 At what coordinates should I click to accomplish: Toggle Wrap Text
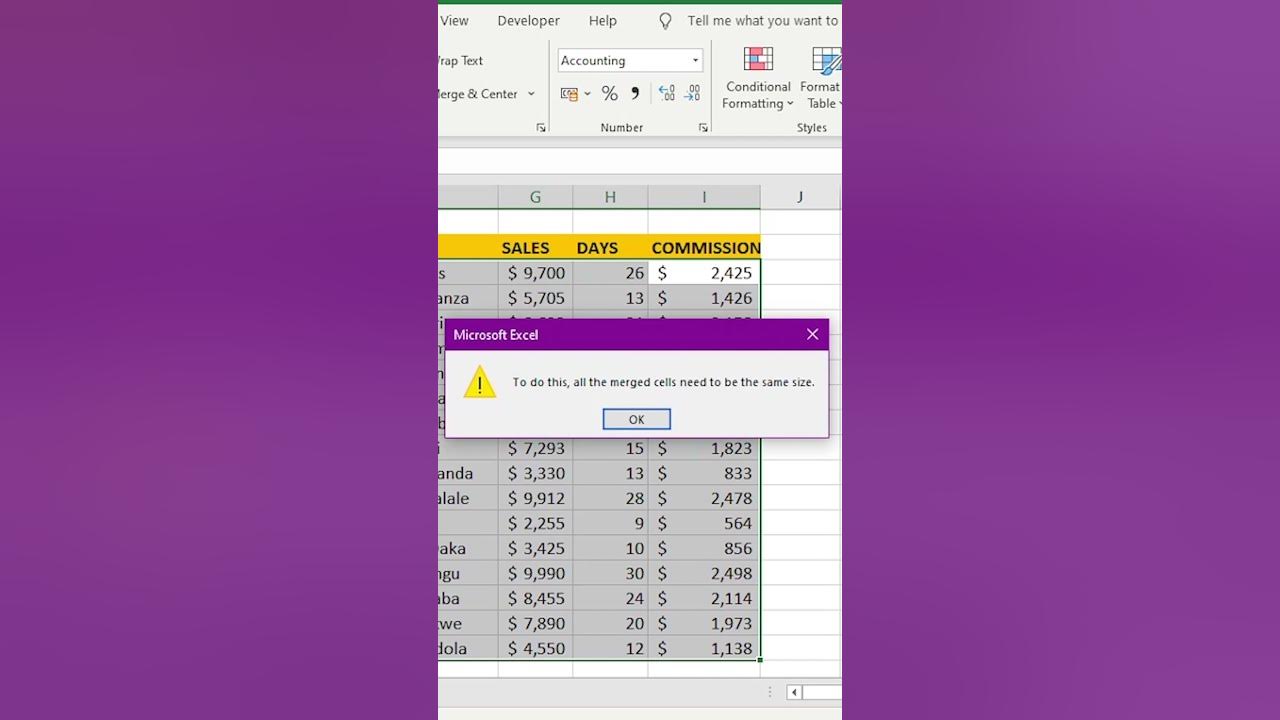pos(461,60)
